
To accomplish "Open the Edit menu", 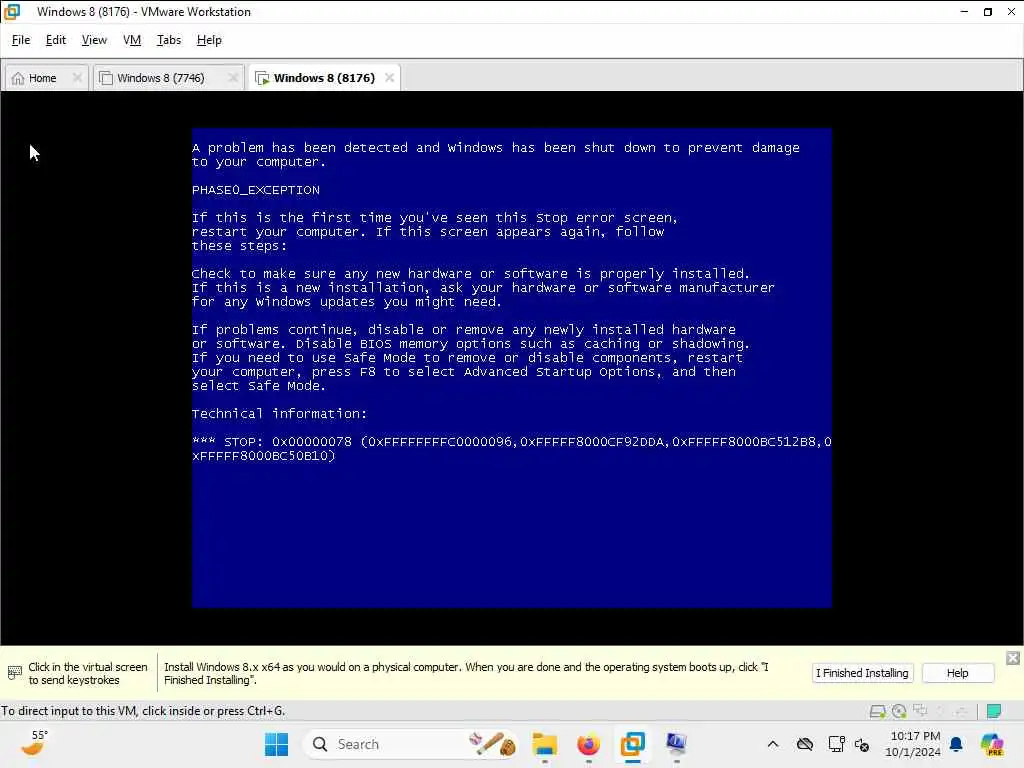I will (56, 40).
